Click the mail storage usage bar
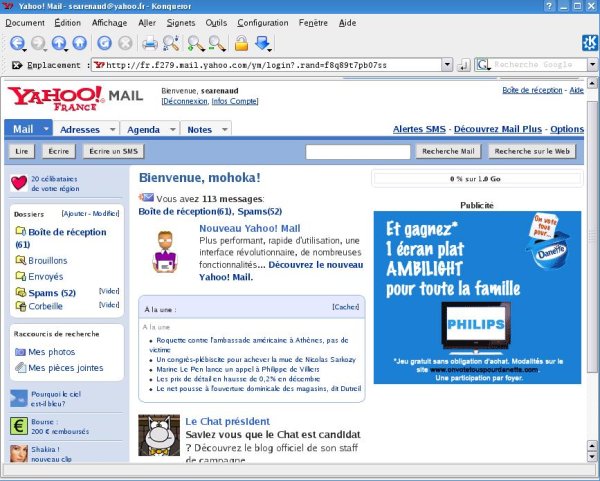 pyautogui.click(x=477, y=179)
